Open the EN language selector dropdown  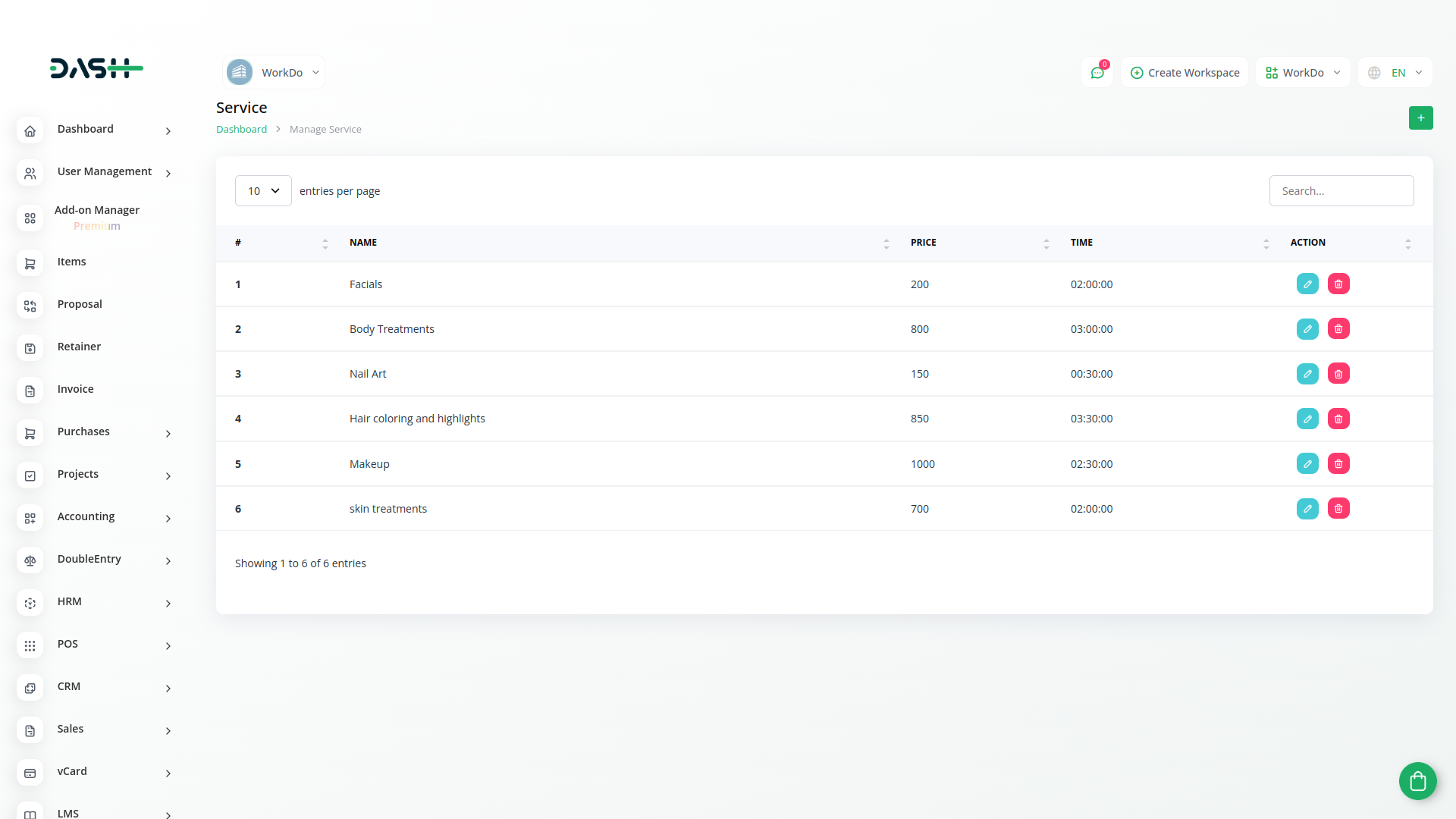point(1395,73)
